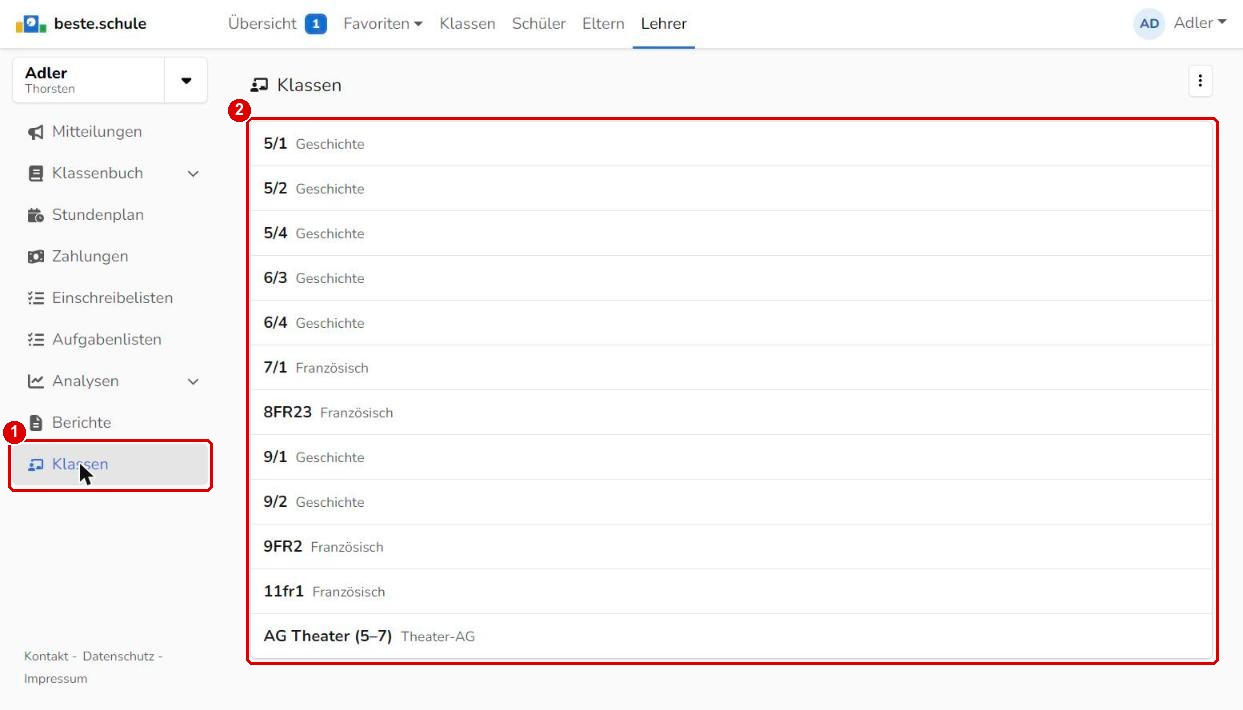Switch to the Klassen top tab
The image size is (1243, 710).
tap(467, 24)
